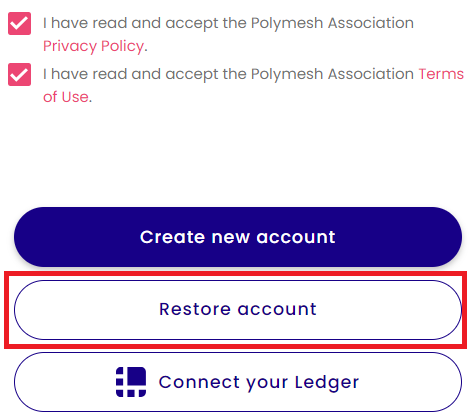Click the first "I have read and accept" label
The height and width of the screenshot is (418, 473).
click(x=228, y=23)
